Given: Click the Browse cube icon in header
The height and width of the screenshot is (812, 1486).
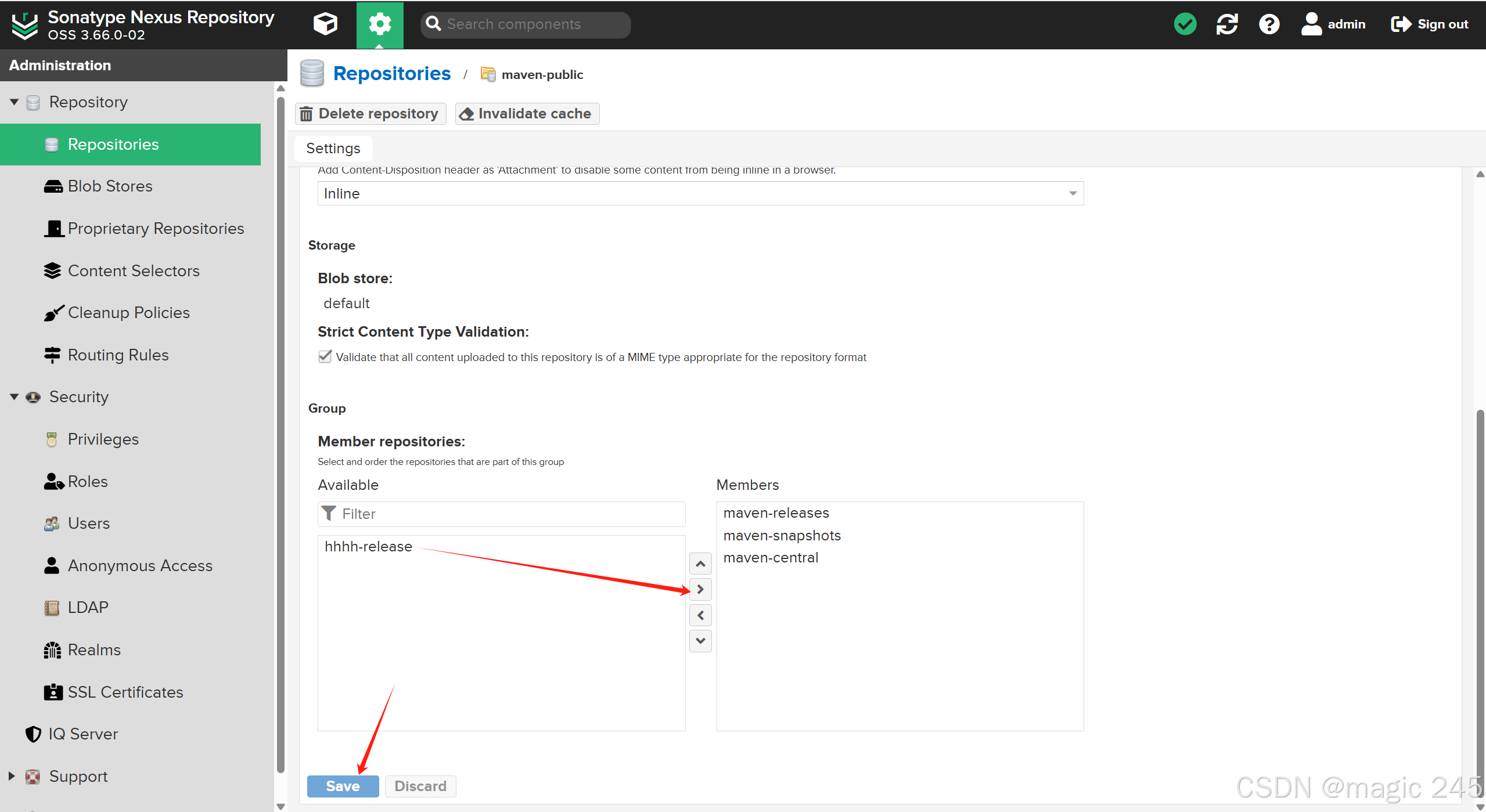Looking at the screenshot, I should click(x=325, y=24).
